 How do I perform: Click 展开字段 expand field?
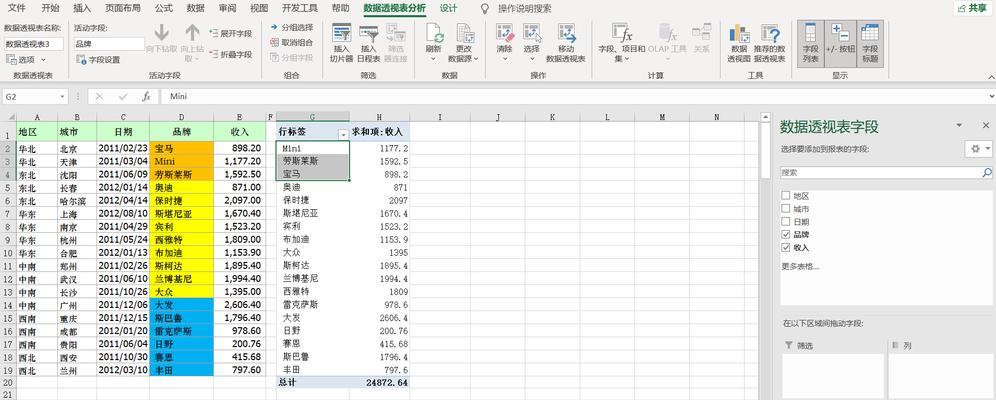[231, 34]
